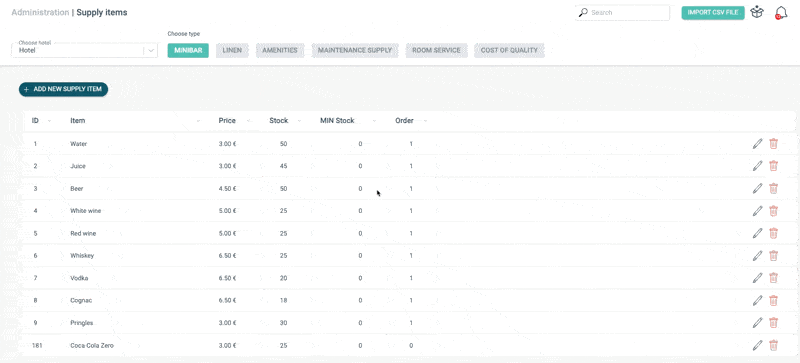Click the Item column header
The height and width of the screenshot is (363, 800).
click(x=78, y=121)
